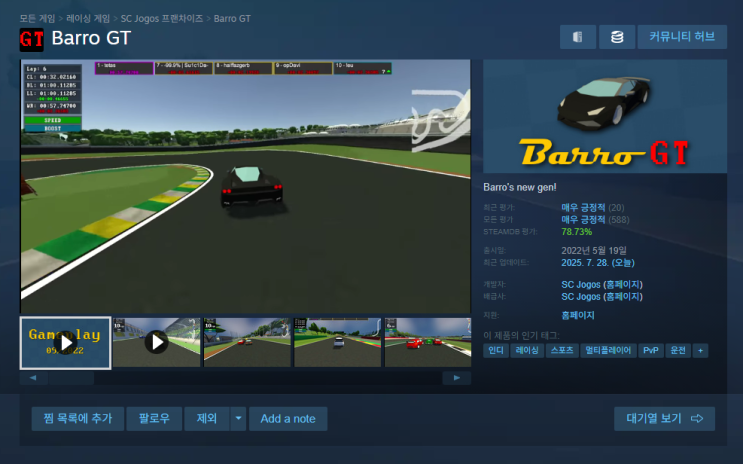
Task: Click the book-shaped icon button beside Community Hub
Action: click(x=578, y=37)
